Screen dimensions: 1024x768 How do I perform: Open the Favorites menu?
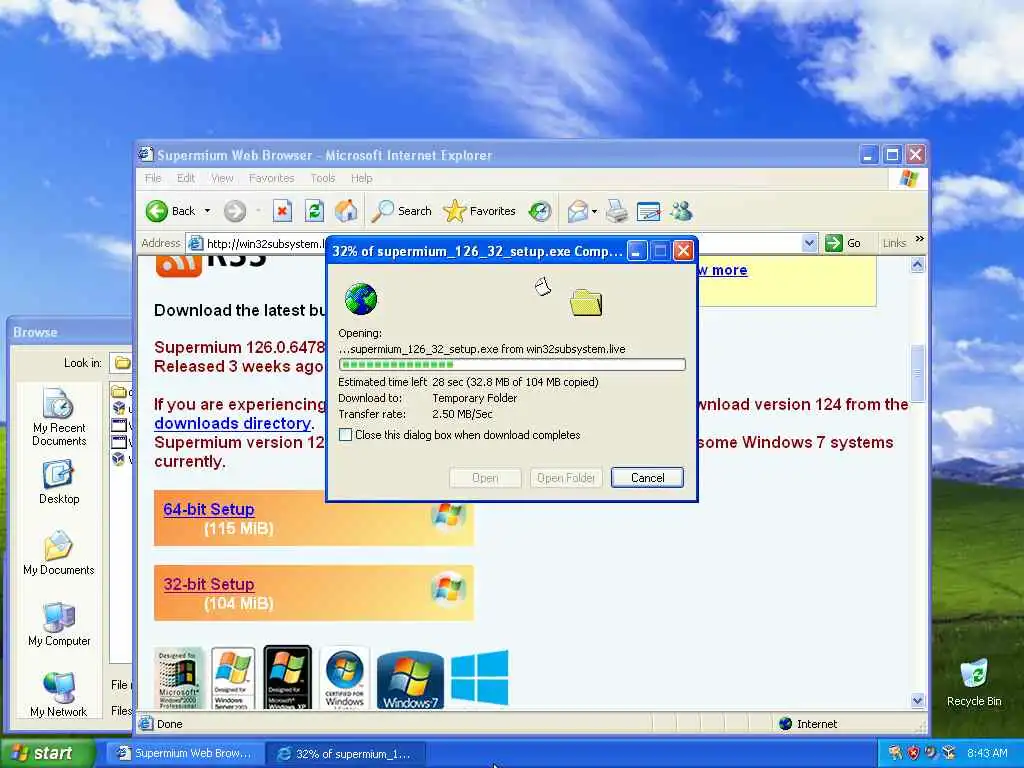click(x=271, y=178)
